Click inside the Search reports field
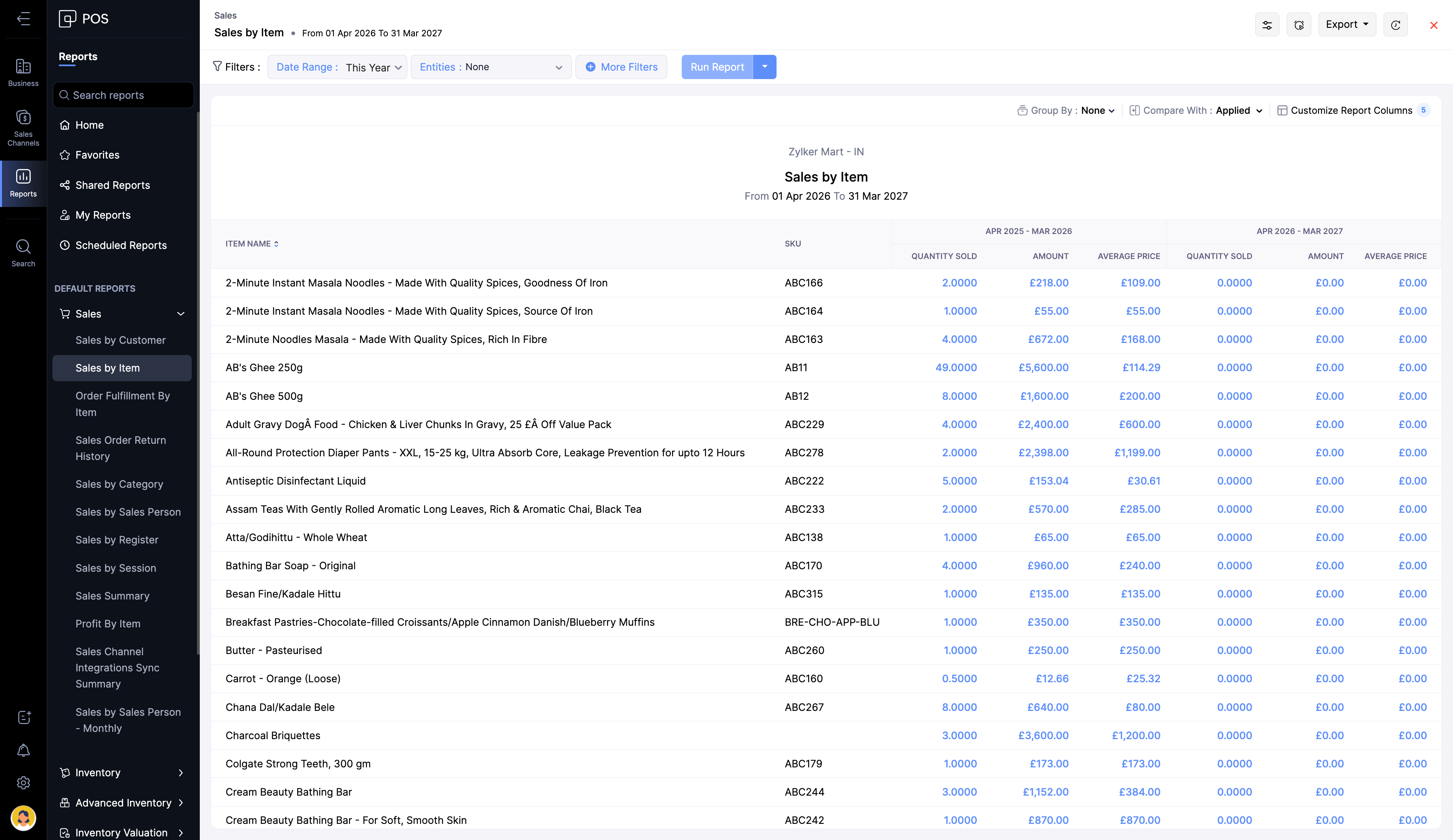Viewport: 1453px width, 840px height. (124, 95)
